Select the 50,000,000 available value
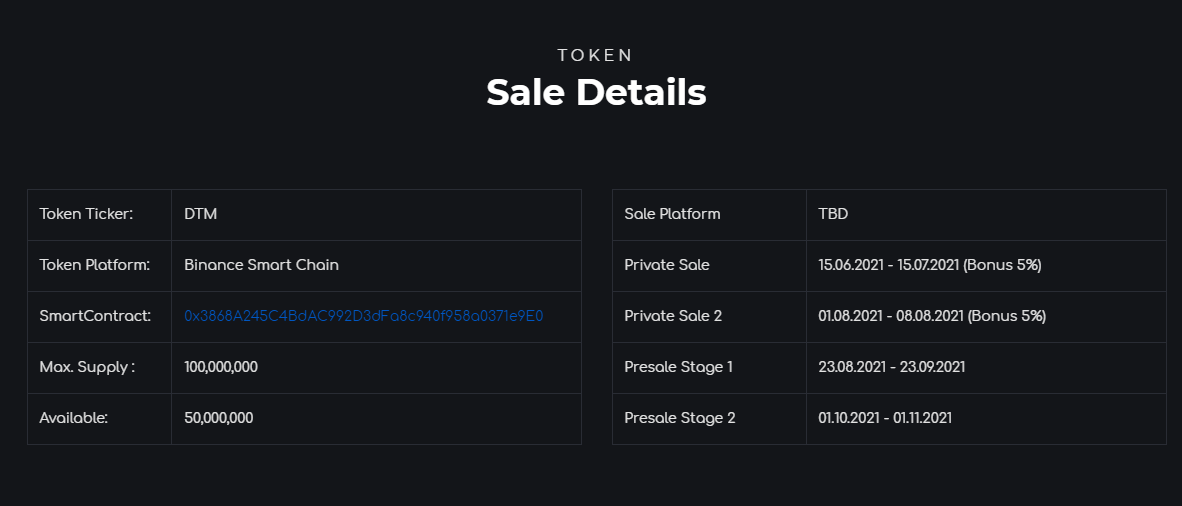This screenshot has width=1182, height=506. tap(219, 418)
